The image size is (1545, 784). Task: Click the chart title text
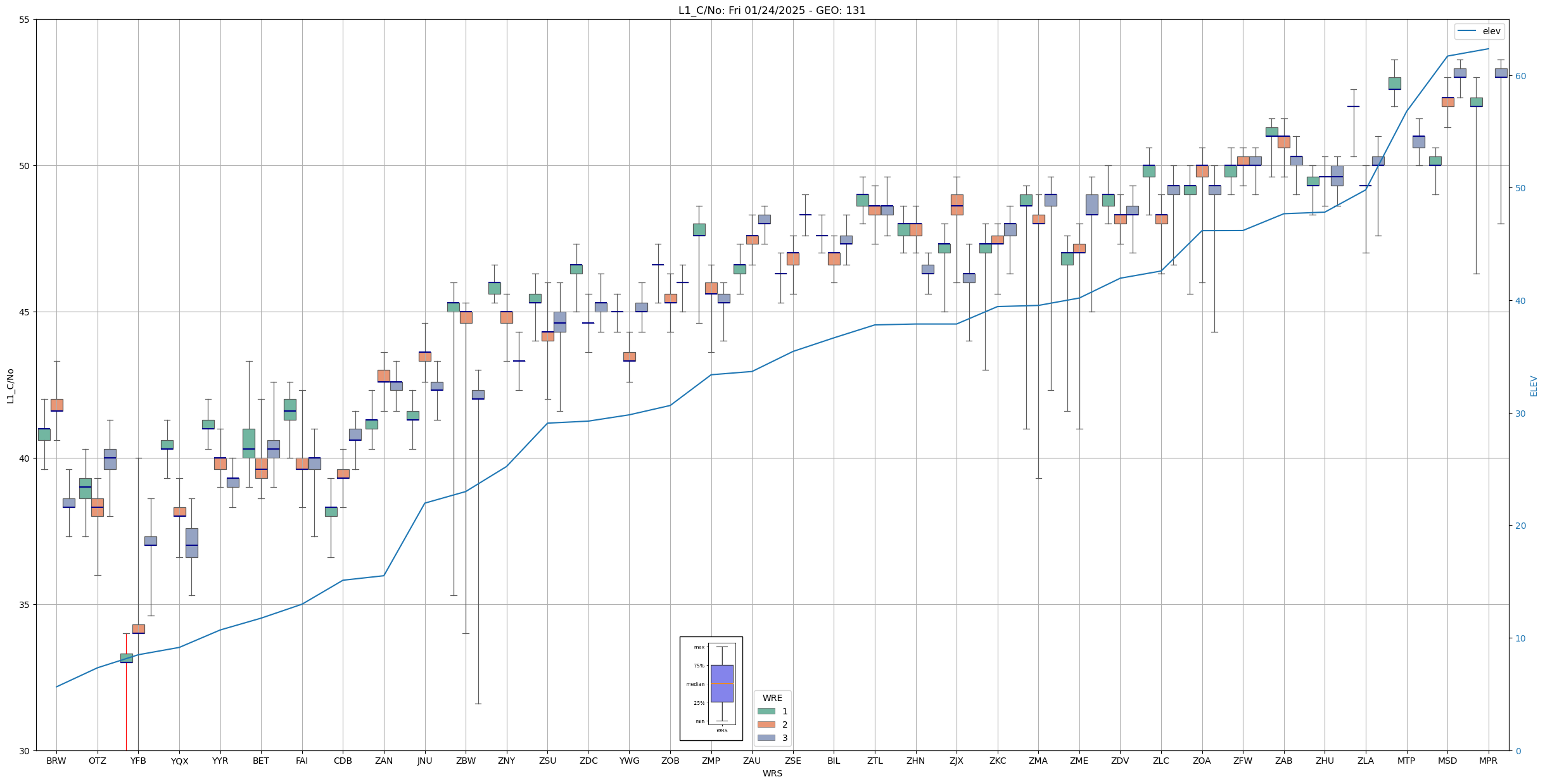(x=772, y=10)
